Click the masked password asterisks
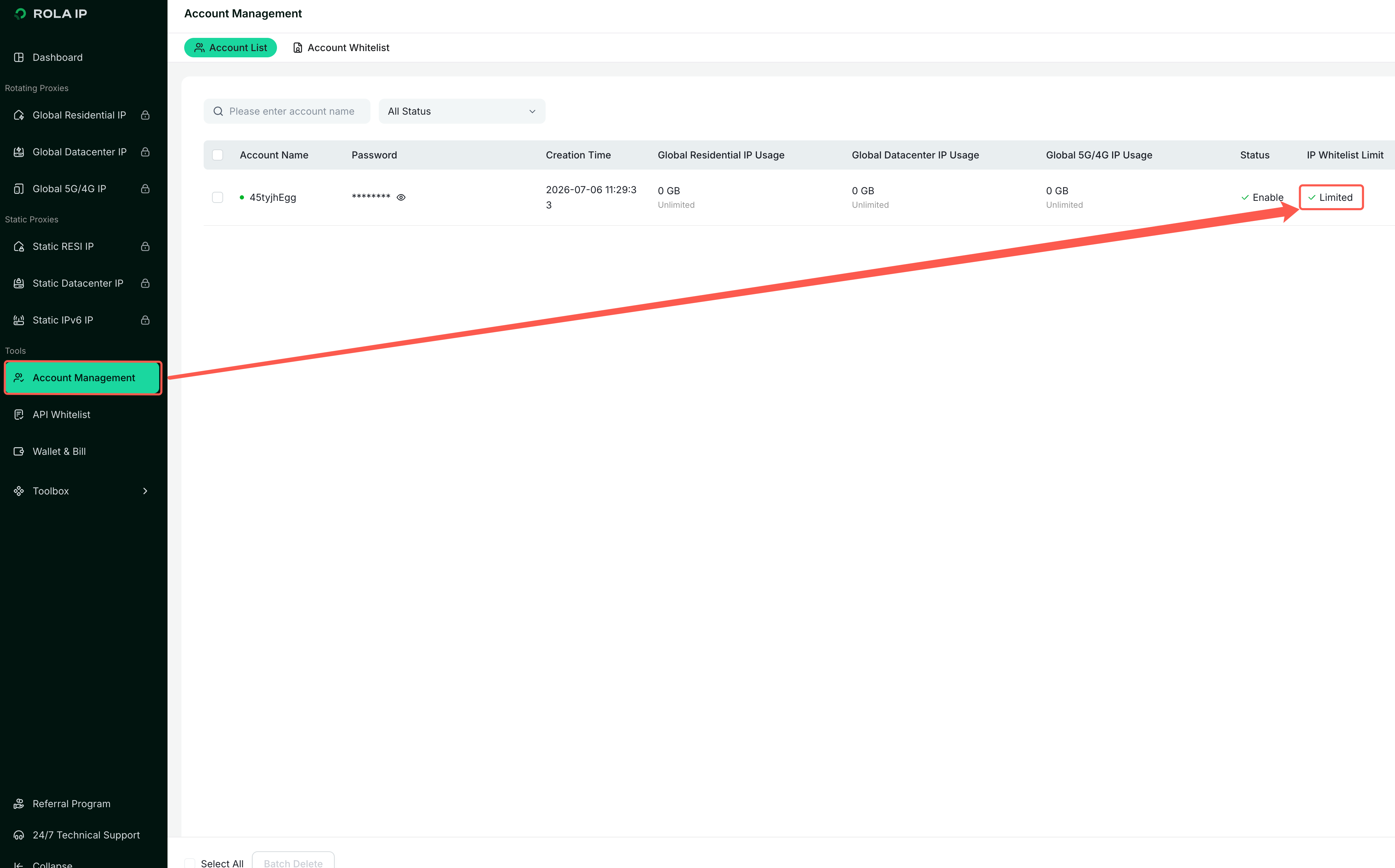The height and width of the screenshot is (868, 1395). click(x=371, y=197)
